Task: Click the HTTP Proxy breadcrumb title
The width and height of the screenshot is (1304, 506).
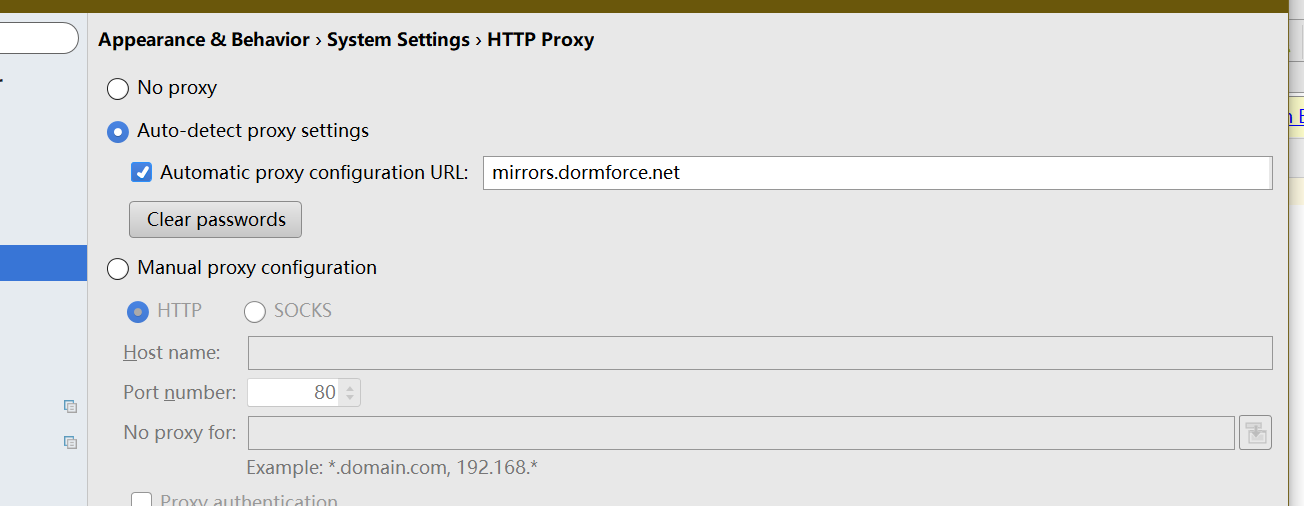Action: coord(540,40)
